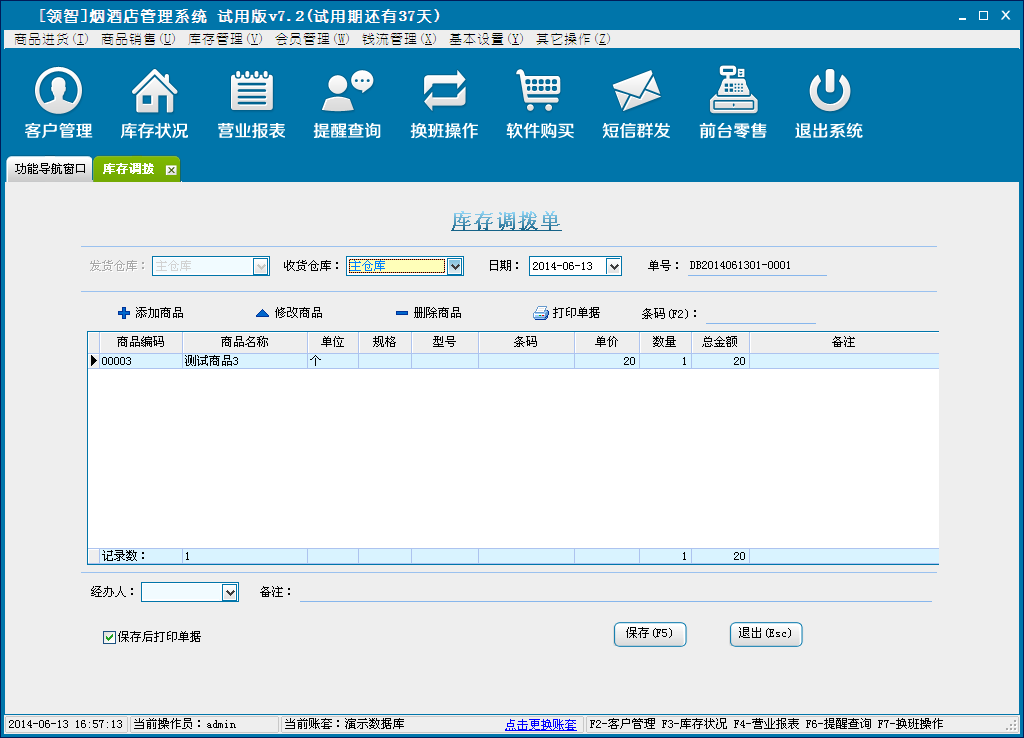Viewport: 1024px width, 738px height.
Task: Click the 条码(F2) input field
Action: (x=760, y=314)
